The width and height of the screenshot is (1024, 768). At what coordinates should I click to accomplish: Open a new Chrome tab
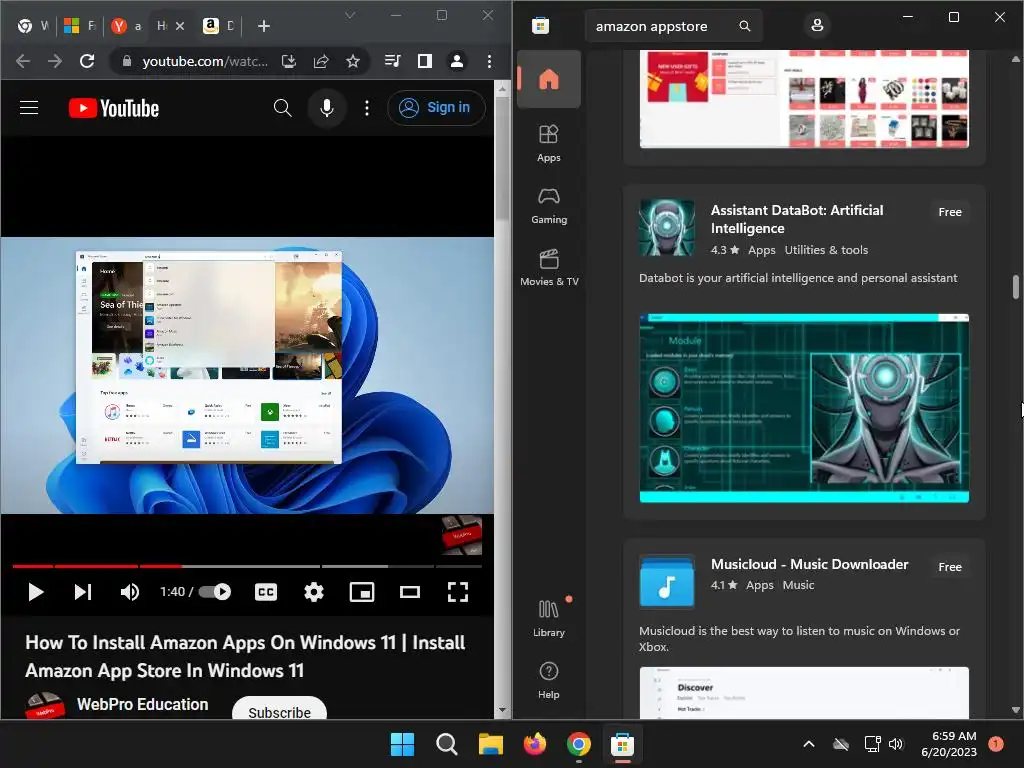tap(264, 26)
